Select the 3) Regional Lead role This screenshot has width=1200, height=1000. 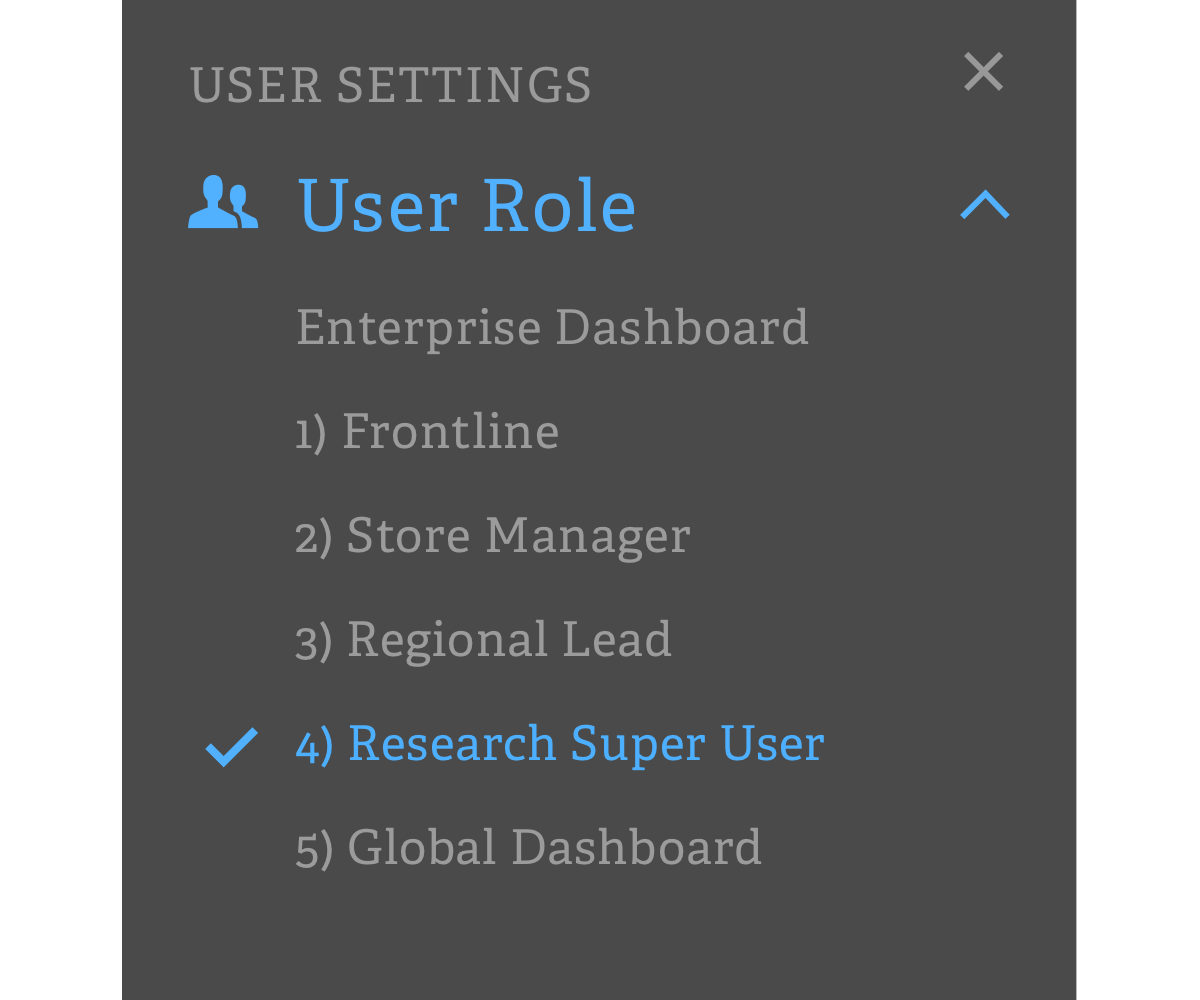pos(483,640)
